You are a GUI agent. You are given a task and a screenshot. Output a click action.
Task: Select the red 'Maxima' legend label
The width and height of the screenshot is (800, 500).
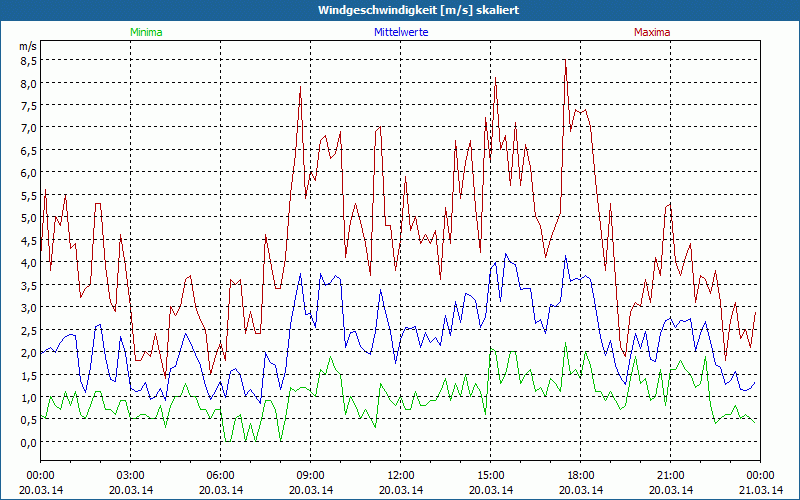(652, 32)
